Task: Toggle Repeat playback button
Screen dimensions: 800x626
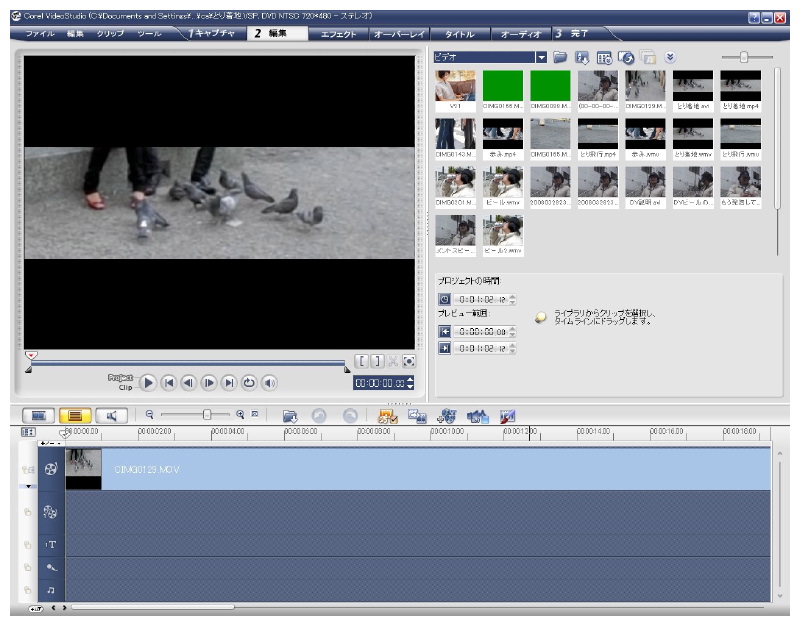Action: coord(249,382)
